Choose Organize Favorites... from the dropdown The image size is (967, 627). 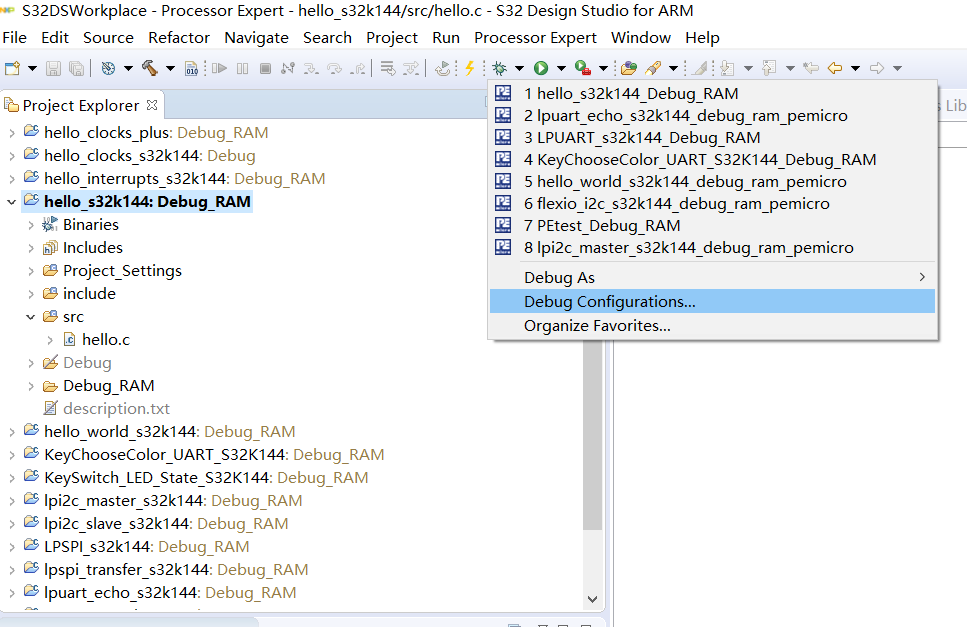pyautogui.click(x=597, y=325)
